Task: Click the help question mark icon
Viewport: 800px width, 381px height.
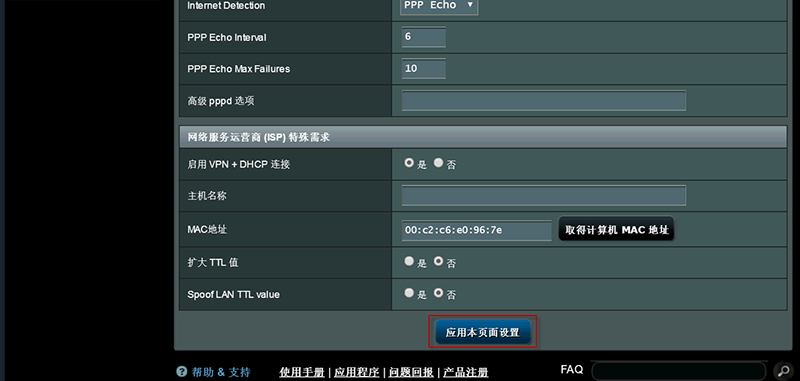Action: point(182,371)
